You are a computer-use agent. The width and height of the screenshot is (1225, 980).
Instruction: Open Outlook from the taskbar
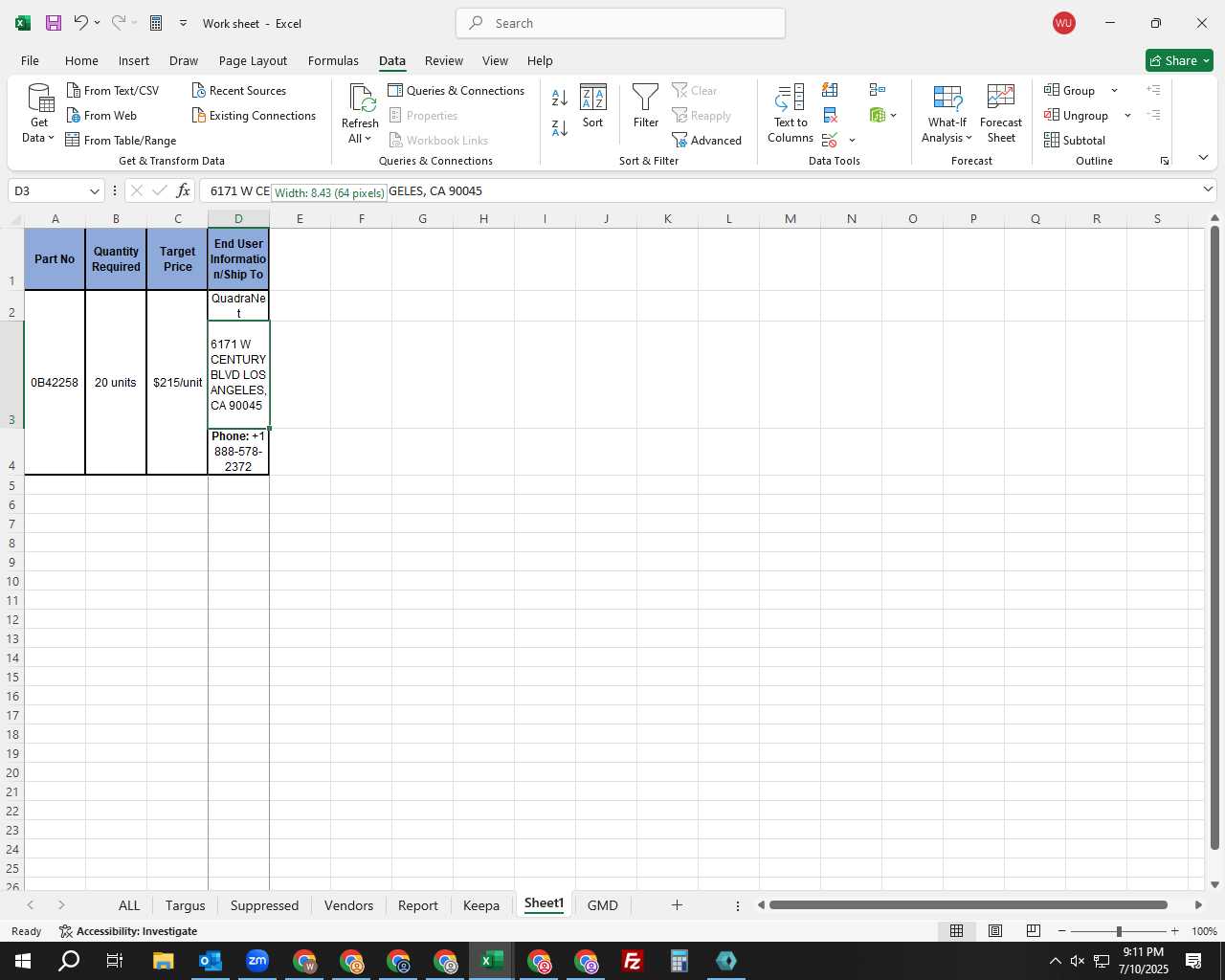pos(210,961)
